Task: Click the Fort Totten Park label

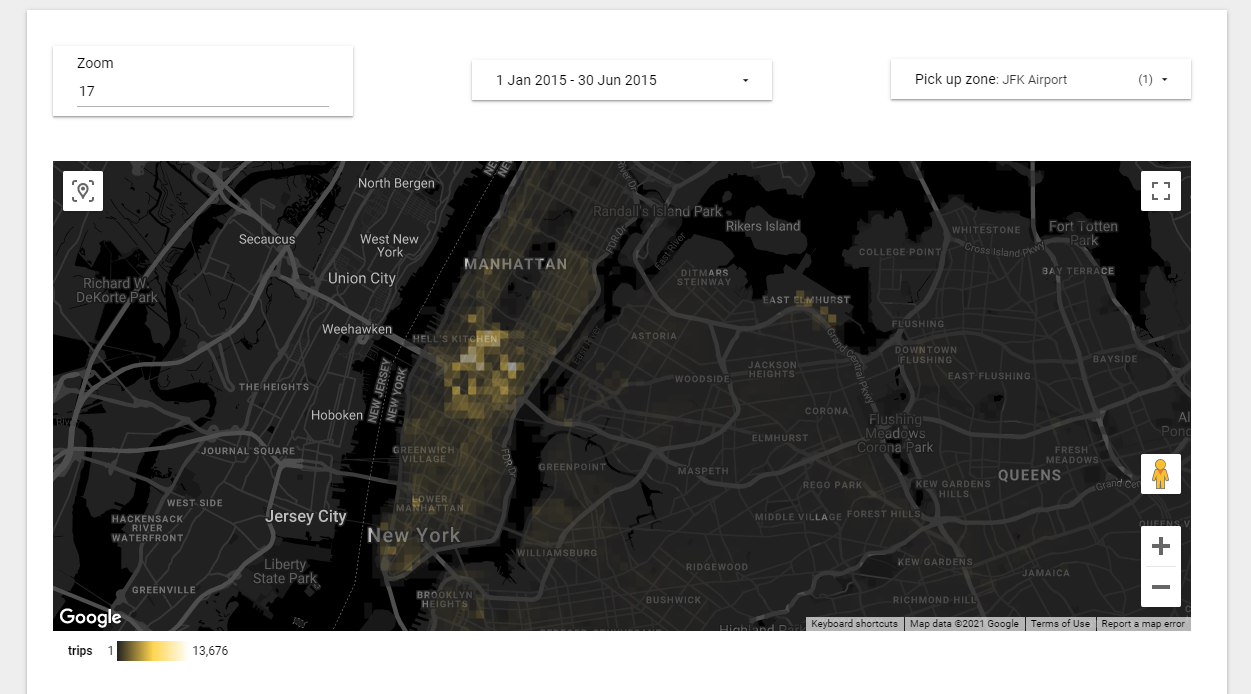Action: 1083,233
